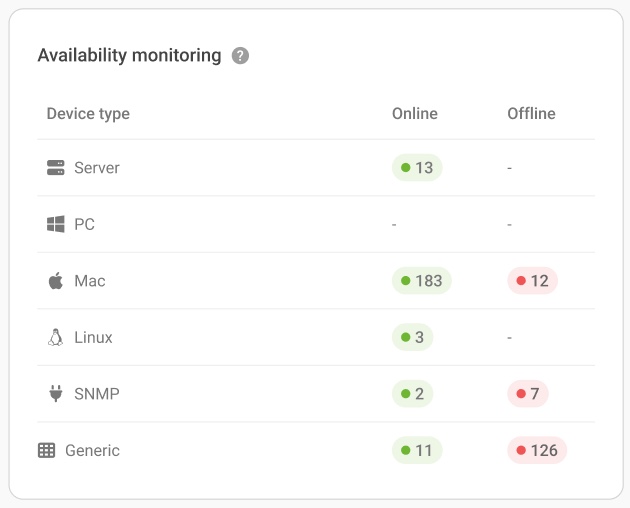The width and height of the screenshot is (630, 508).
Task: Open the 12 offline Macs badge
Action: click(532, 281)
